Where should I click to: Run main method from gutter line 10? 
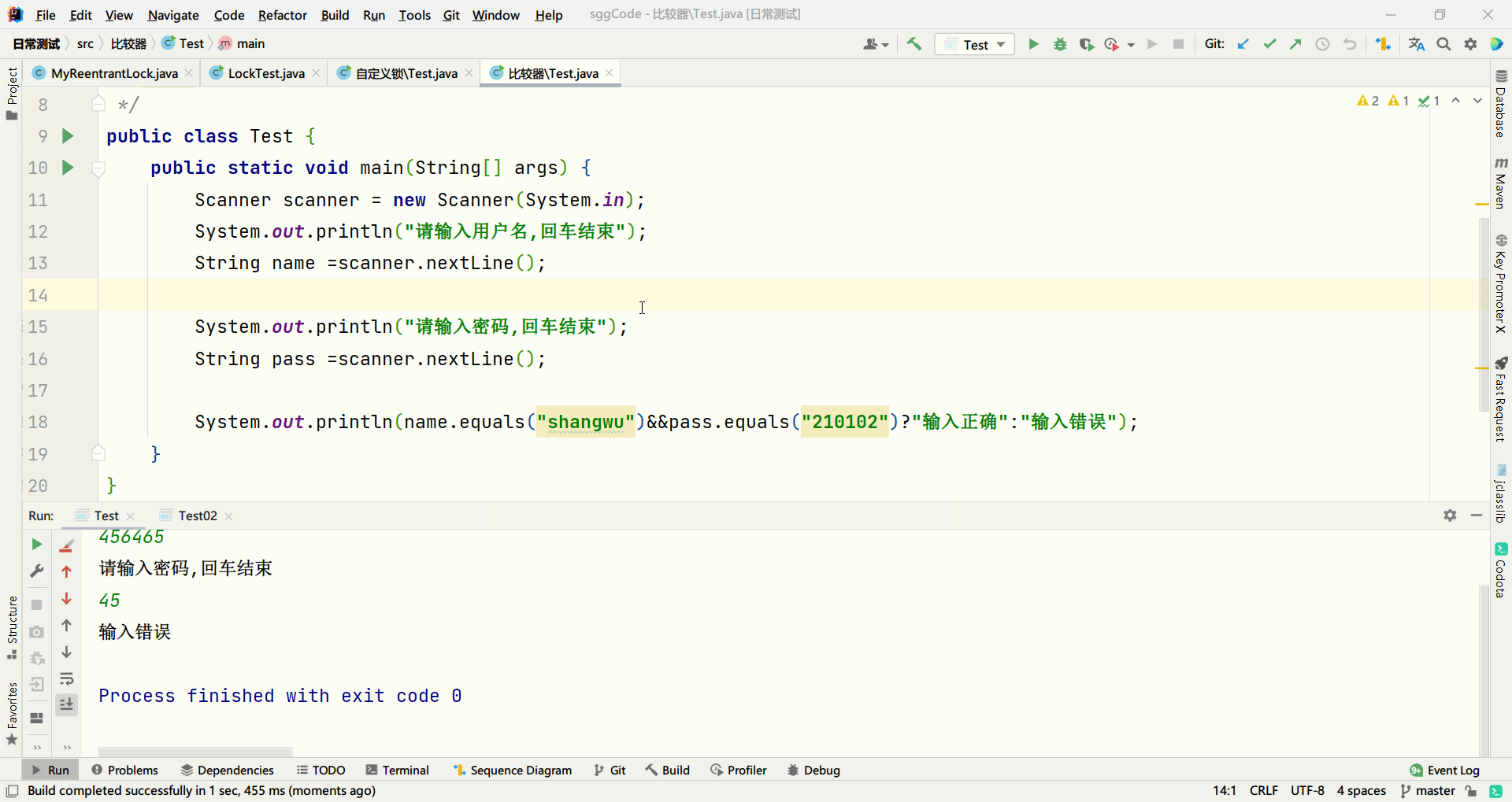(x=68, y=168)
